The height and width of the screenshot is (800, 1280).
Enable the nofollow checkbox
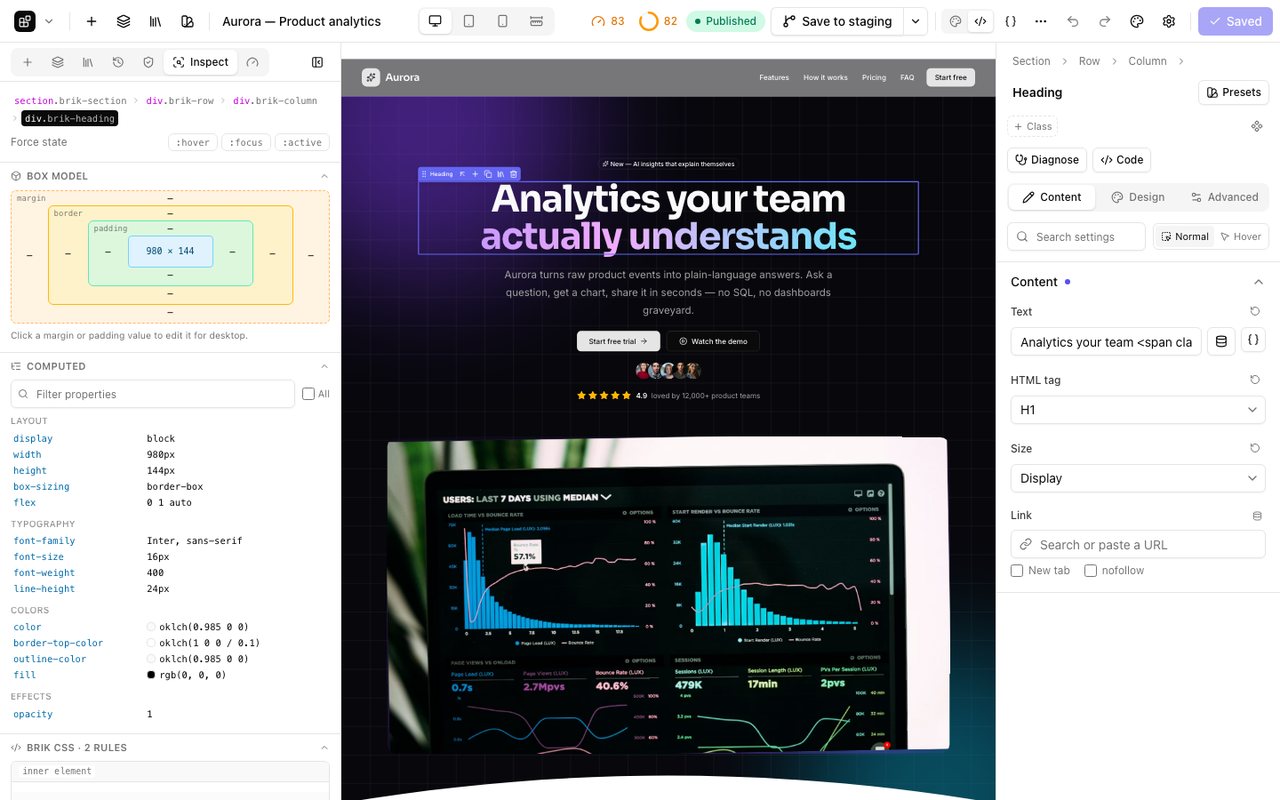tap(1091, 571)
